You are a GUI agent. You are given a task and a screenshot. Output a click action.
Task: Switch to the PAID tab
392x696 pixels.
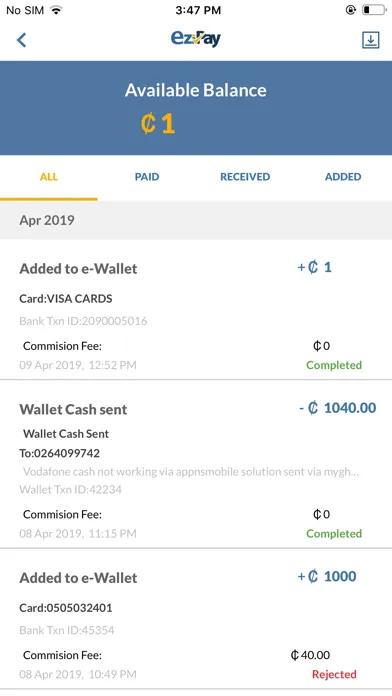click(147, 177)
